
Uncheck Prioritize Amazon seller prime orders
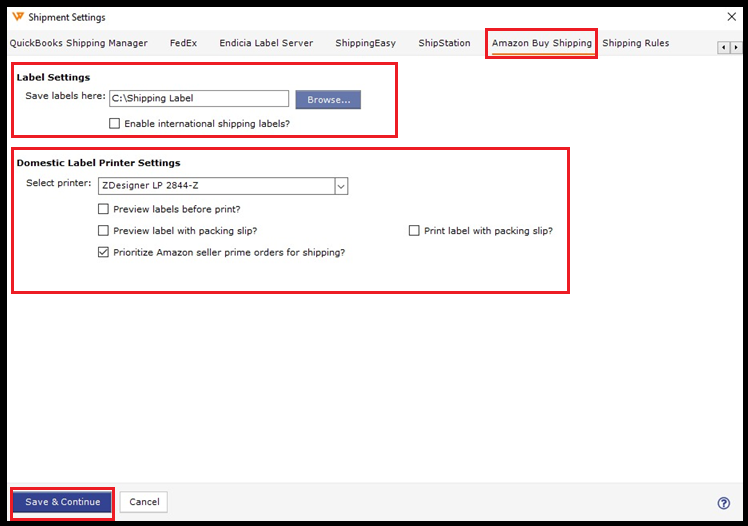point(103,252)
